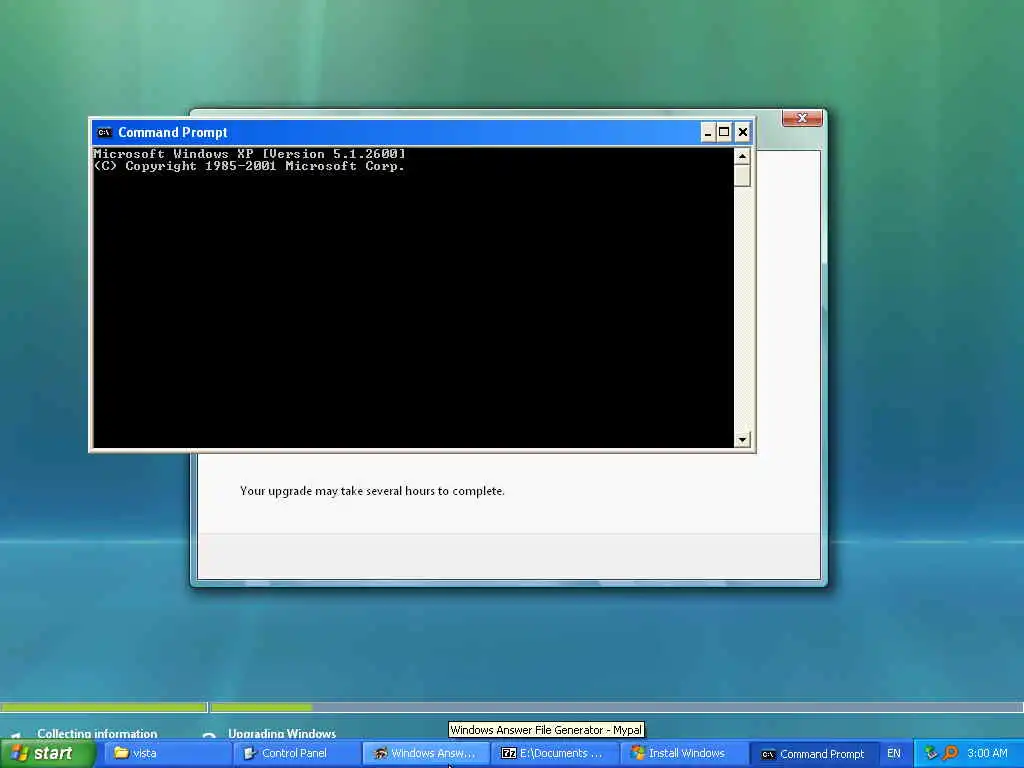Click the Command Prompt scrollbar down arrow
Viewport: 1024px width, 768px height.
point(742,440)
